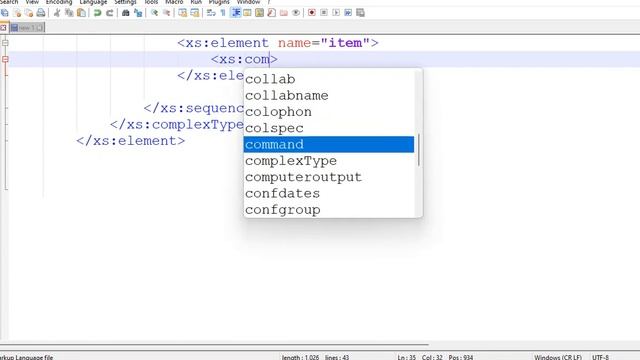Click the Copy toolbar icon

[69, 13]
